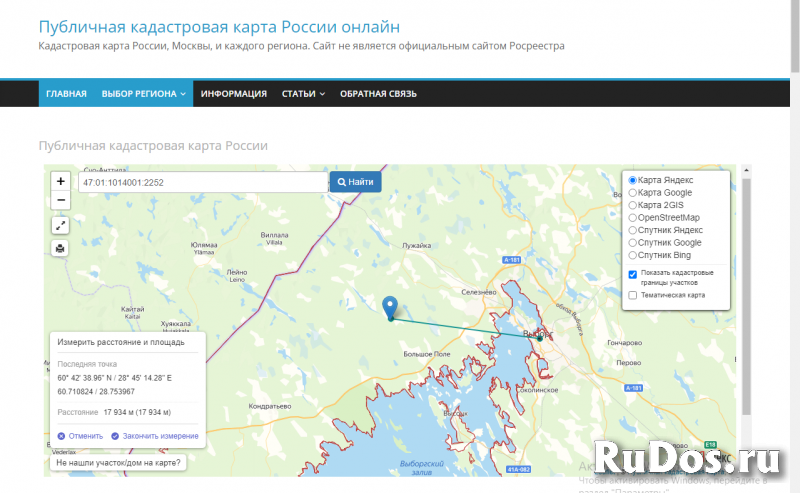Click the 41A-082 road shield
The image size is (800, 493).
pos(519,470)
